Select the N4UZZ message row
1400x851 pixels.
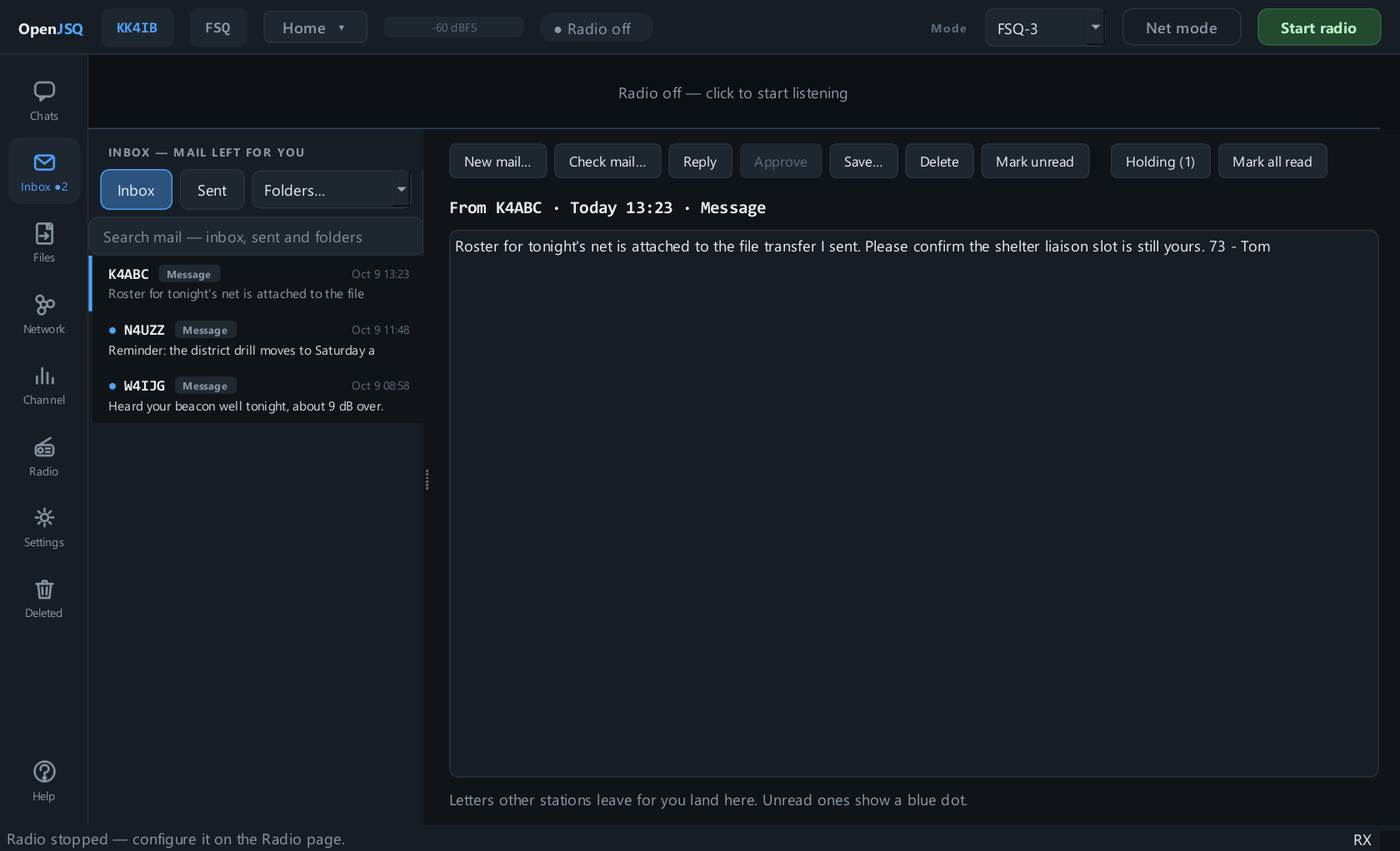pos(257,339)
